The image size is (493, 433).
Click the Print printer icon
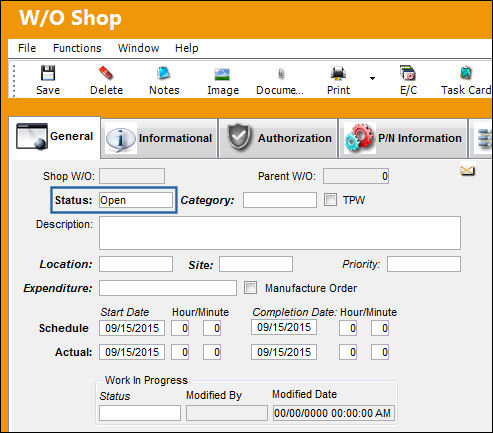338,73
